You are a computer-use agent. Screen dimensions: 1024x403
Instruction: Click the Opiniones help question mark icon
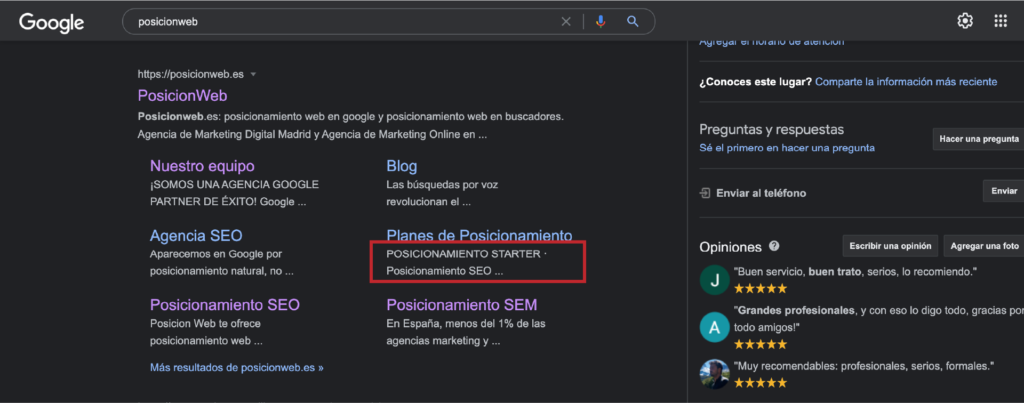(x=775, y=246)
